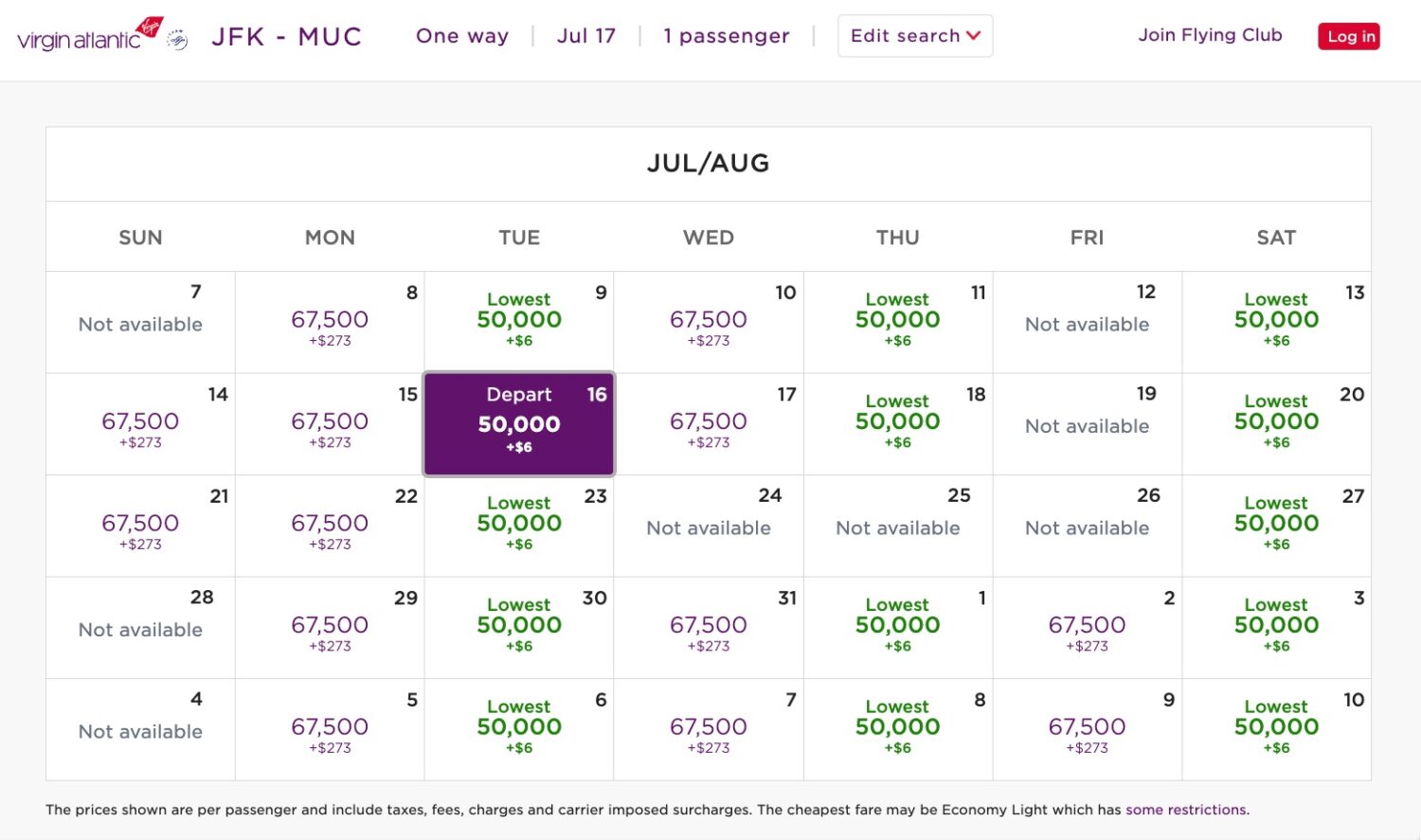Viewport: 1421px width, 840px height.
Task: Pick the lowest fare on Saturday July 13
Action: coord(1277,321)
